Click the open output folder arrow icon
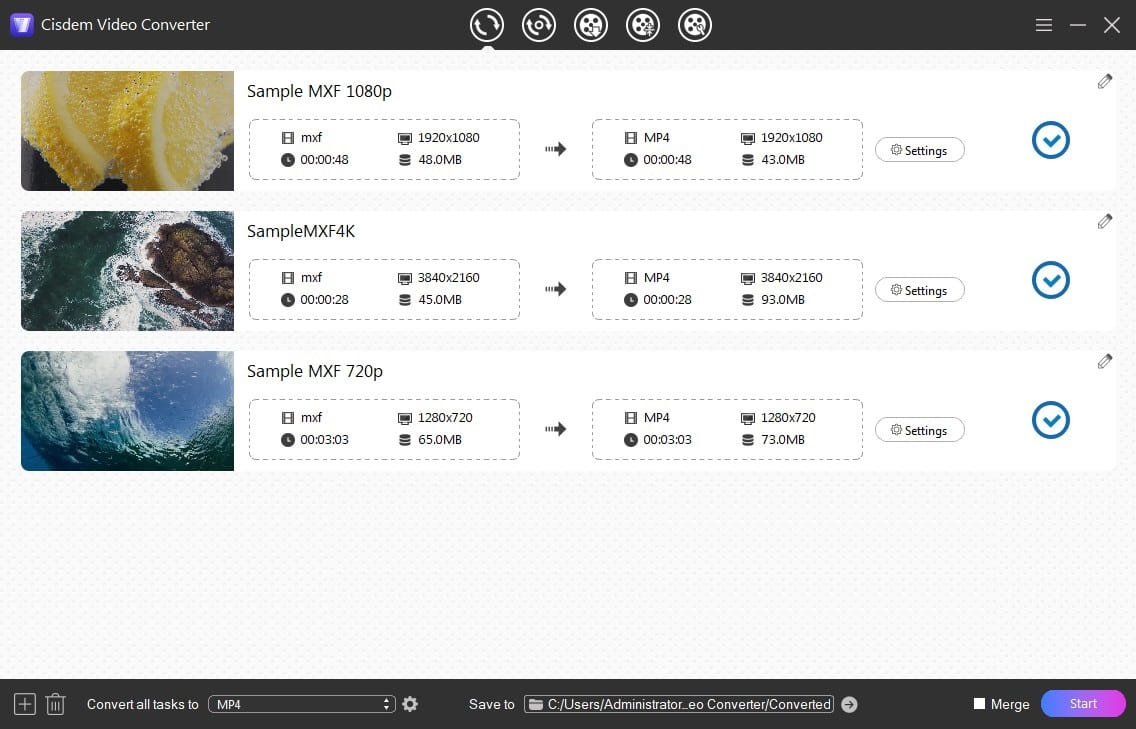Image resolution: width=1136 pixels, height=729 pixels. point(849,704)
